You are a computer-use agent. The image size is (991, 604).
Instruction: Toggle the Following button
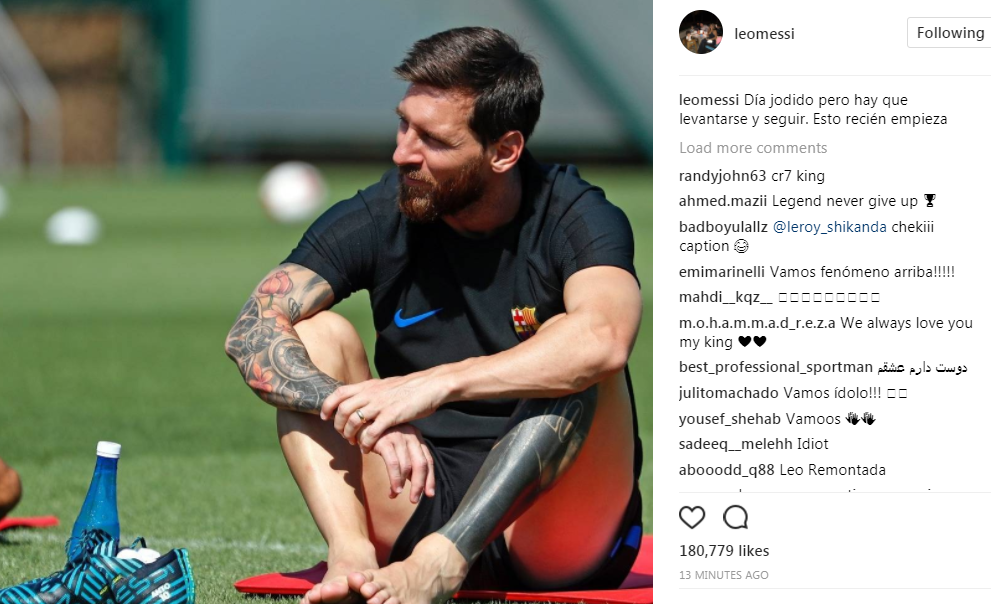click(949, 33)
